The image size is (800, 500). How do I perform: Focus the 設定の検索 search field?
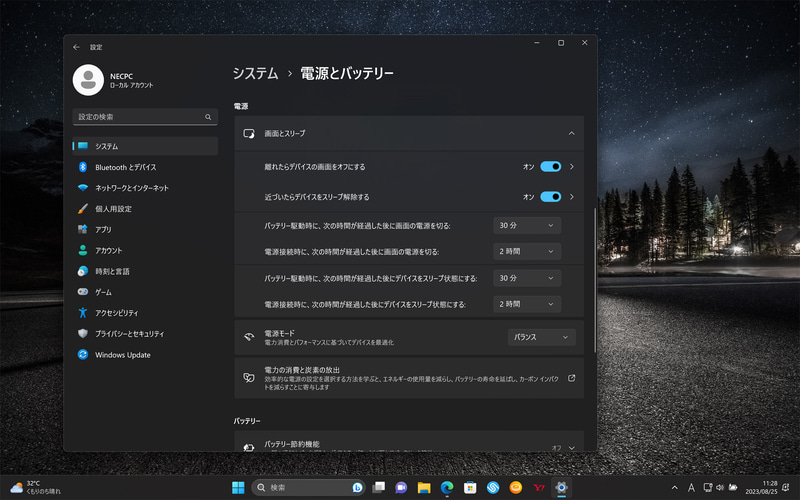pyautogui.click(x=145, y=117)
